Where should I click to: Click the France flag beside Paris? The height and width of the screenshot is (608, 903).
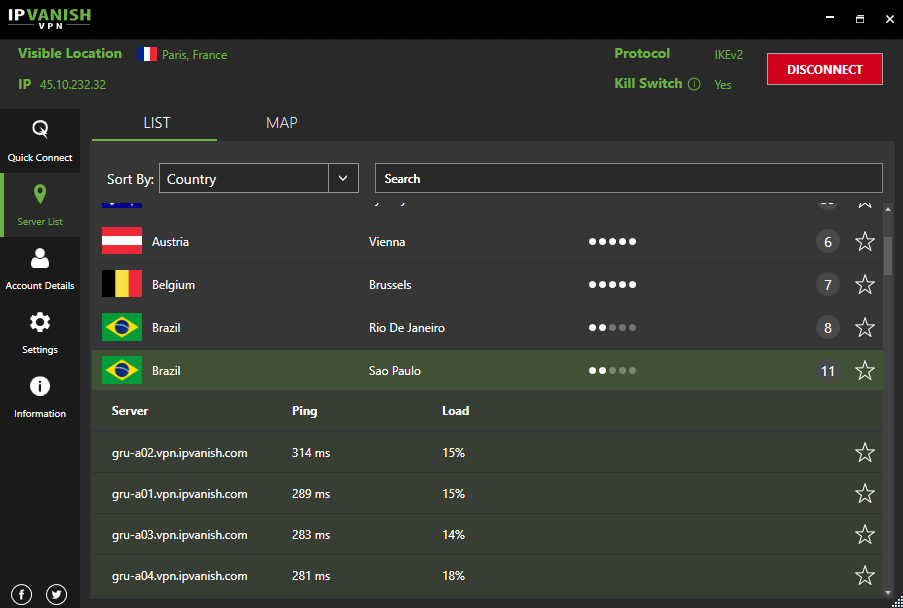[147, 54]
